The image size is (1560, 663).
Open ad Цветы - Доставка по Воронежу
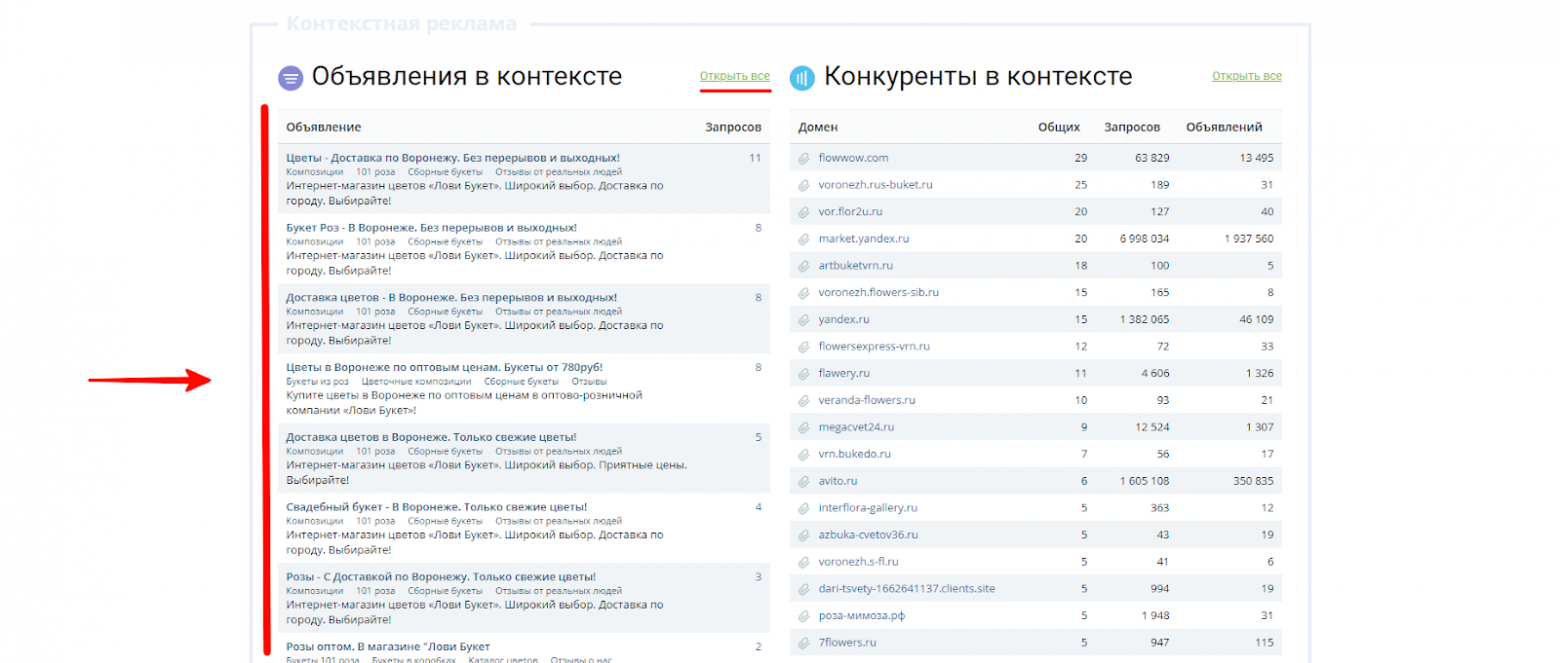pyautogui.click(x=453, y=158)
